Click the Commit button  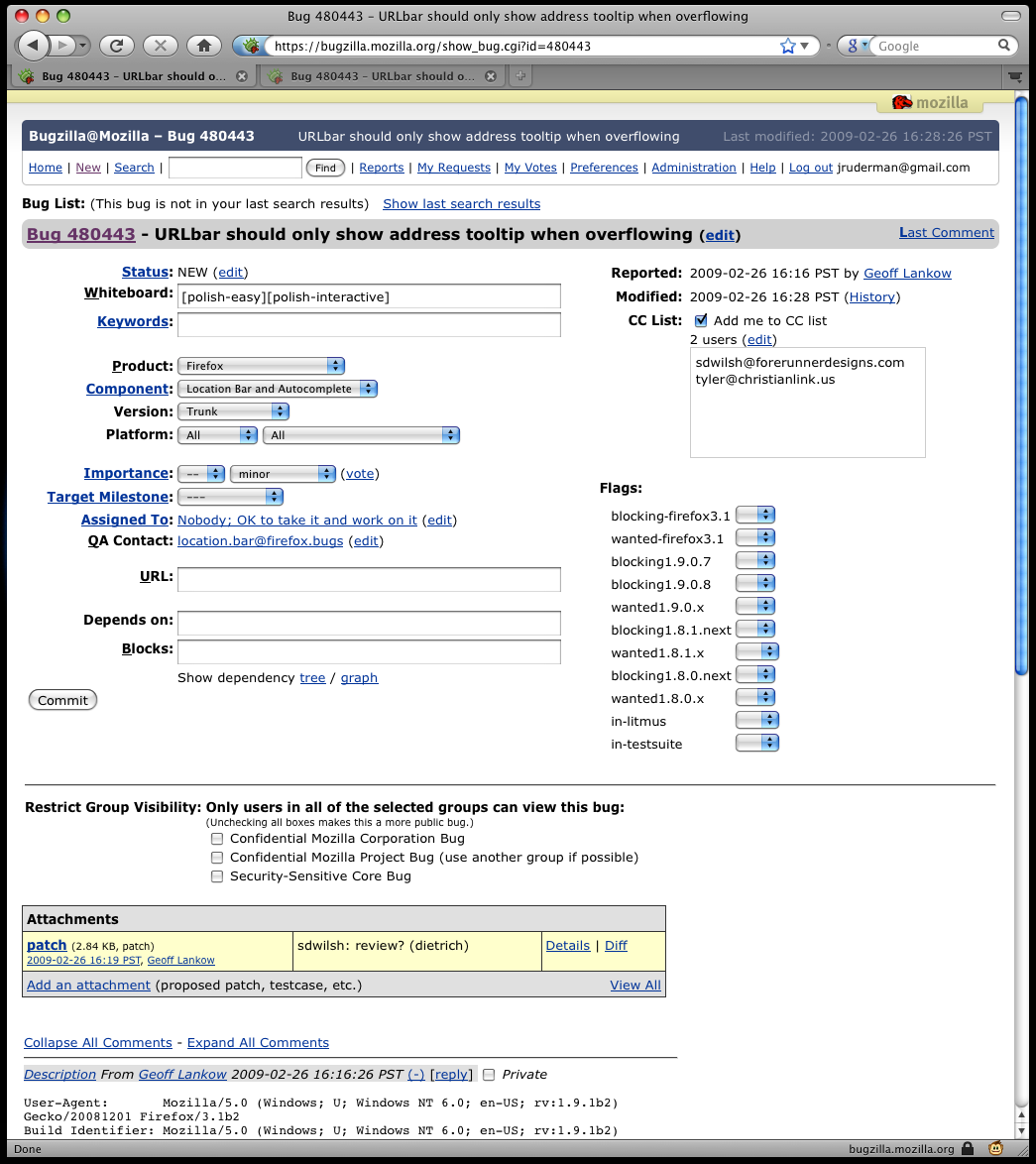(x=62, y=700)
